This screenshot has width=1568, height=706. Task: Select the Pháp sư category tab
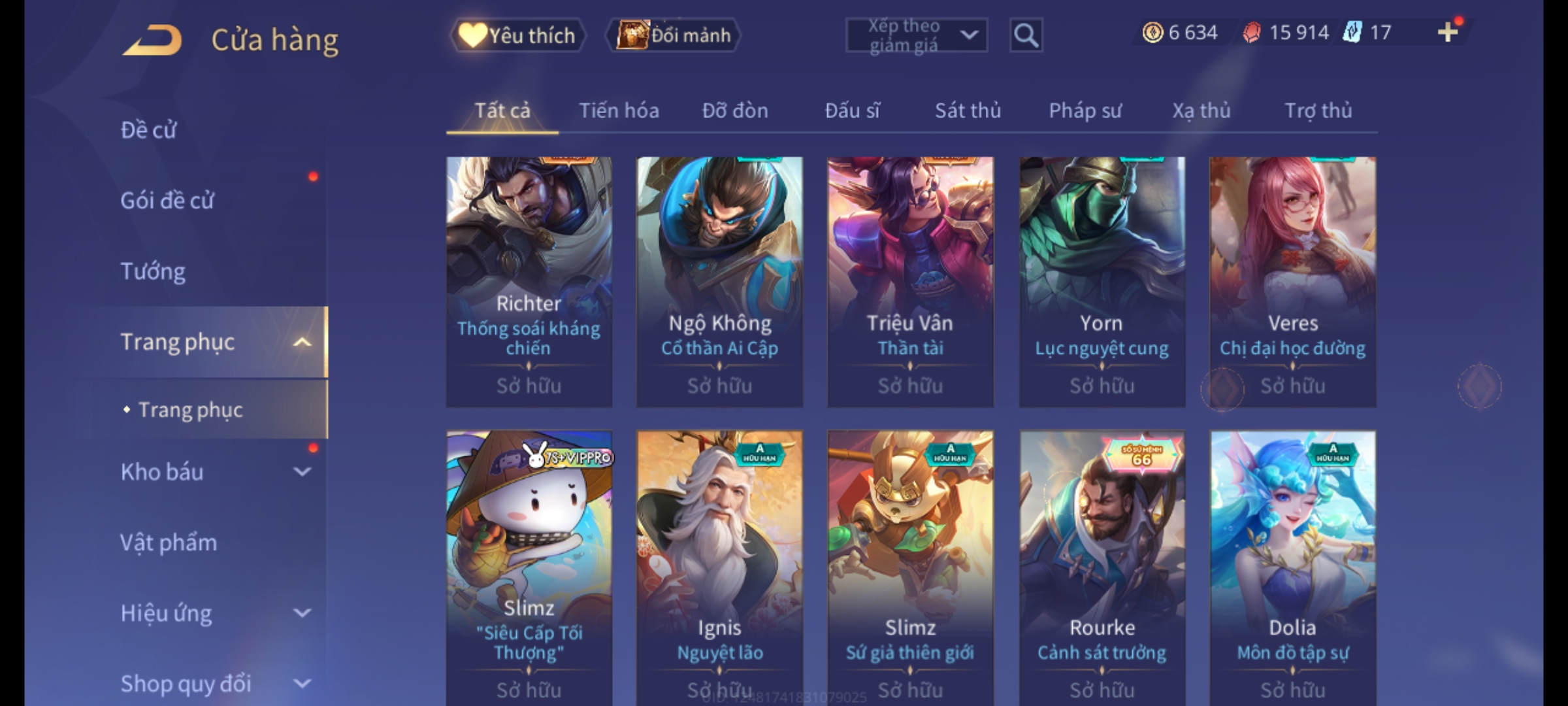(1085, 110)
